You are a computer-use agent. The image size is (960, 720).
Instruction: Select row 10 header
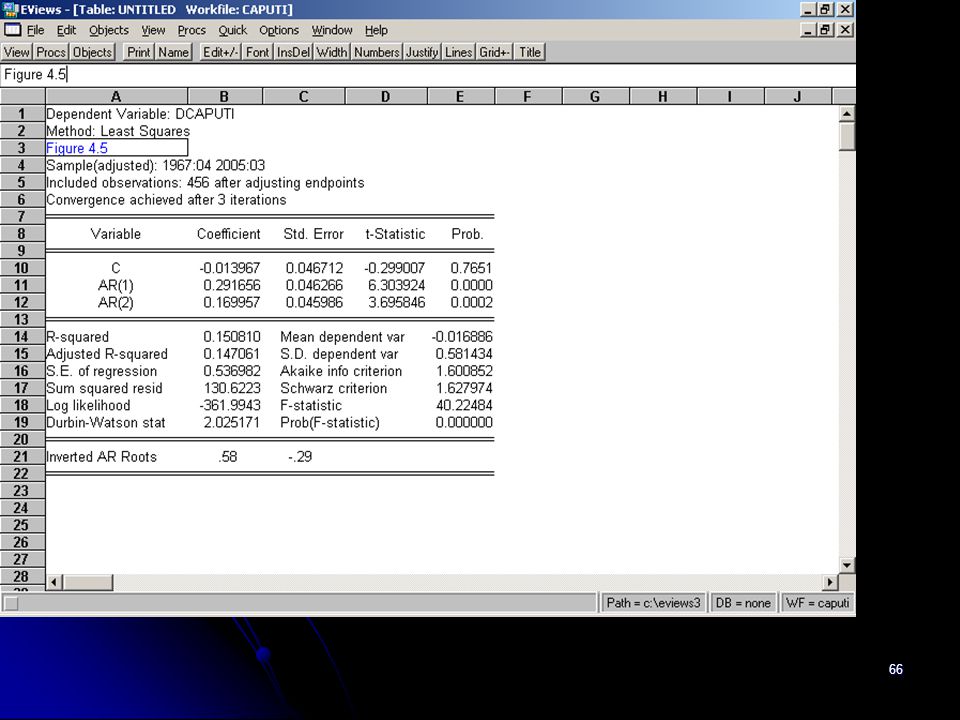click(x=22, y=268)
